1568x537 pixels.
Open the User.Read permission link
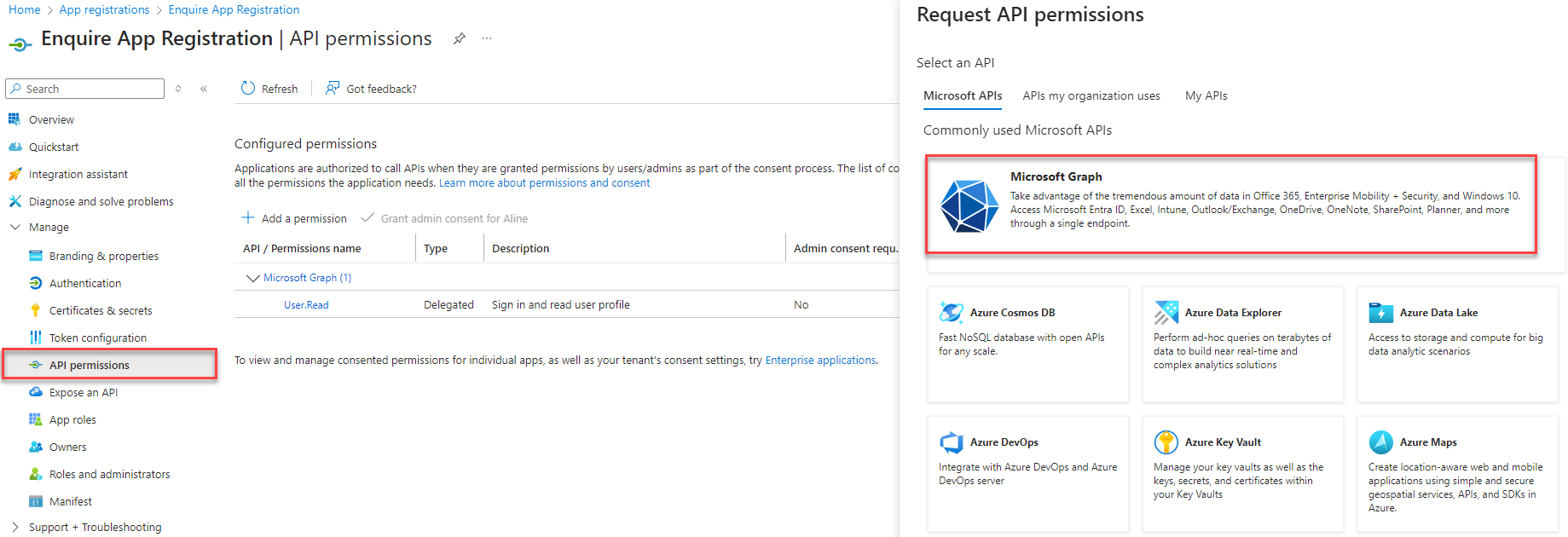click(306, 304)
